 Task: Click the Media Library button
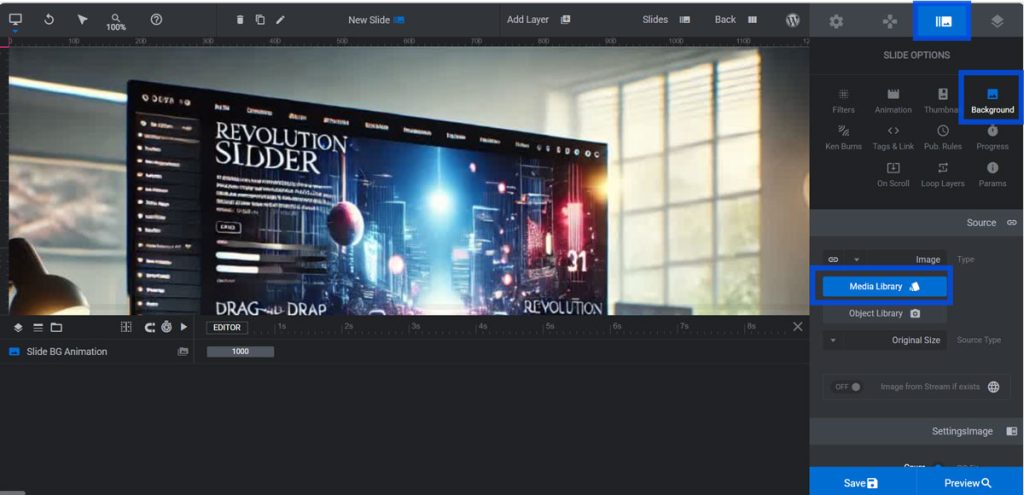click(x=884, y=286)
